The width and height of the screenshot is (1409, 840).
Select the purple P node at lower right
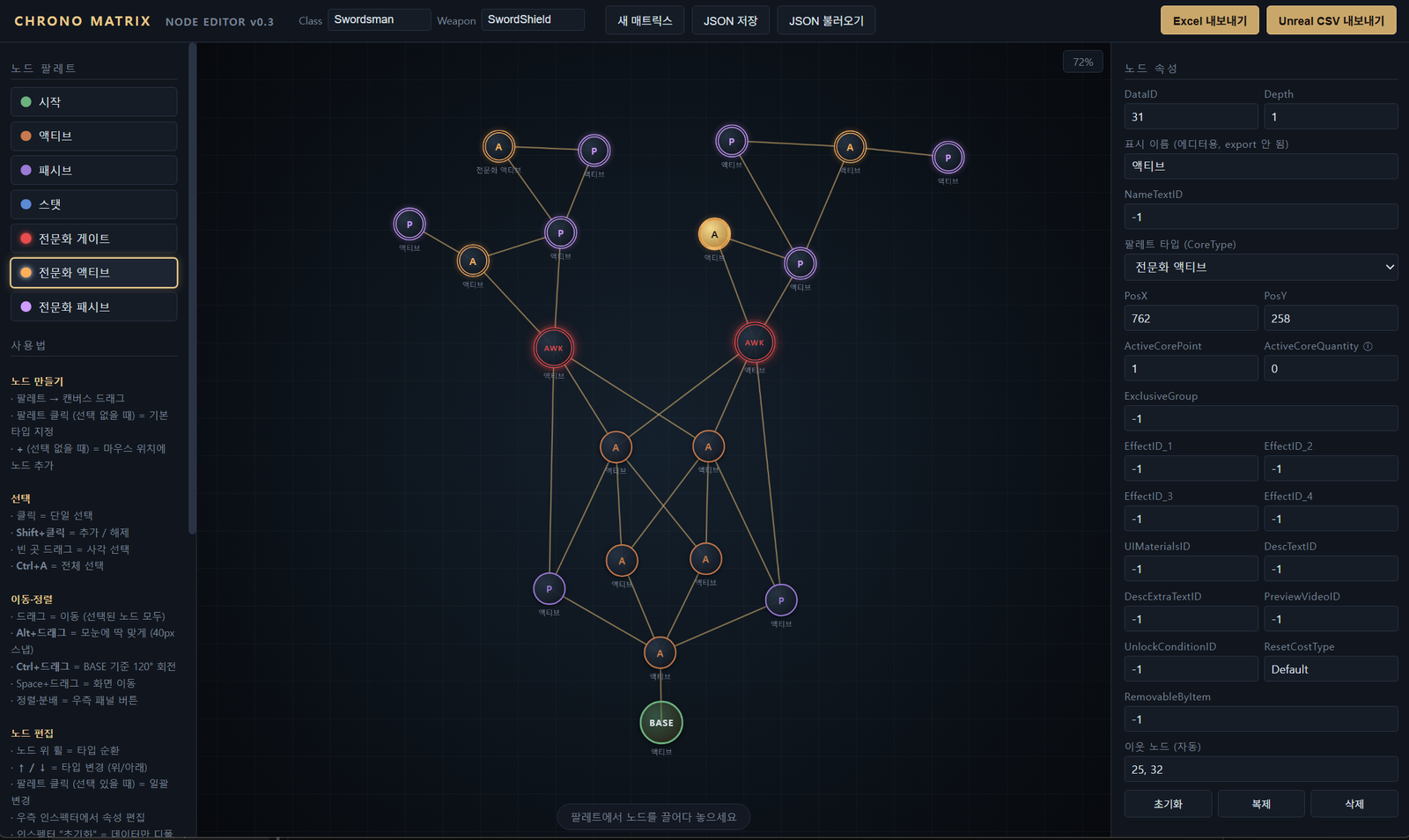780,601
